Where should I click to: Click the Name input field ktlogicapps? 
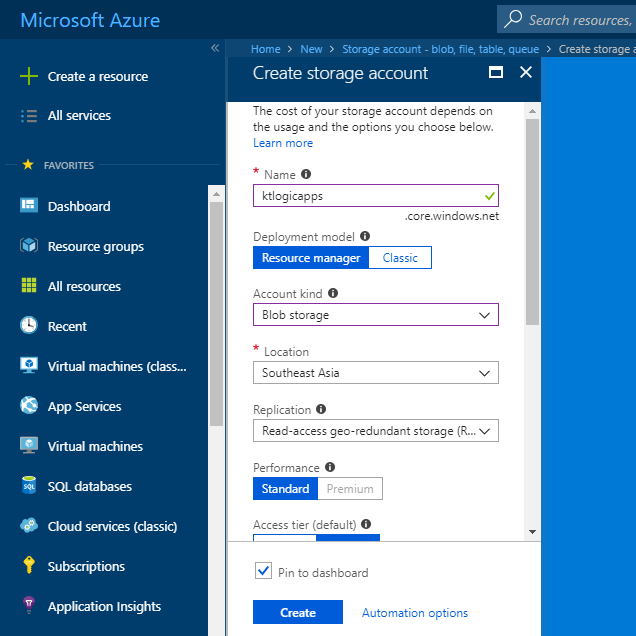[376, 196]
